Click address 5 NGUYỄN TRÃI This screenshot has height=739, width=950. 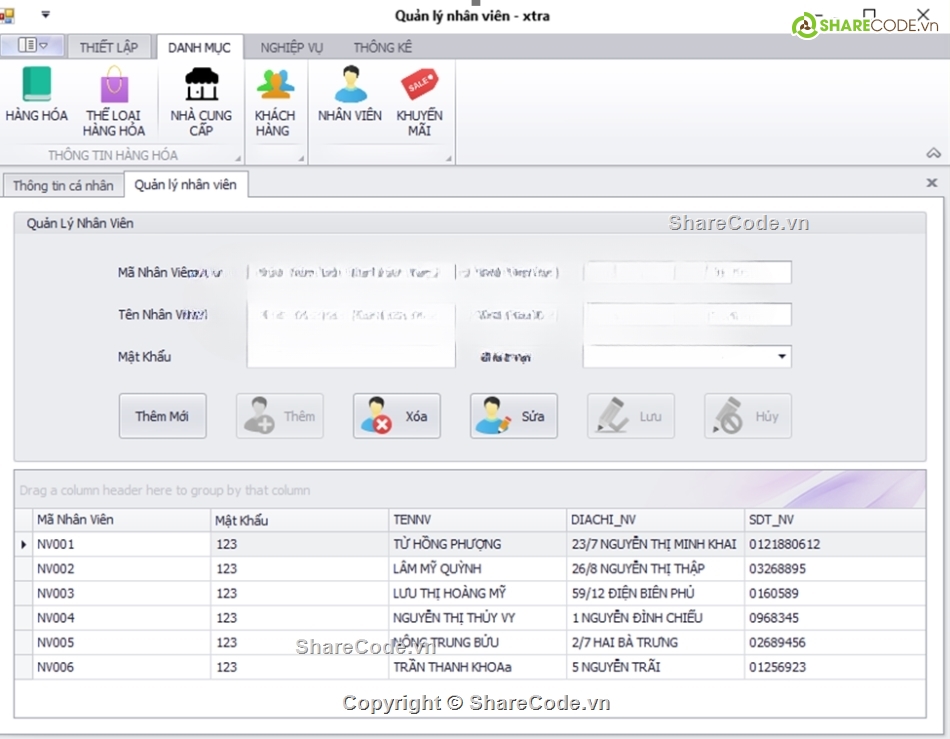click(656, 667)
